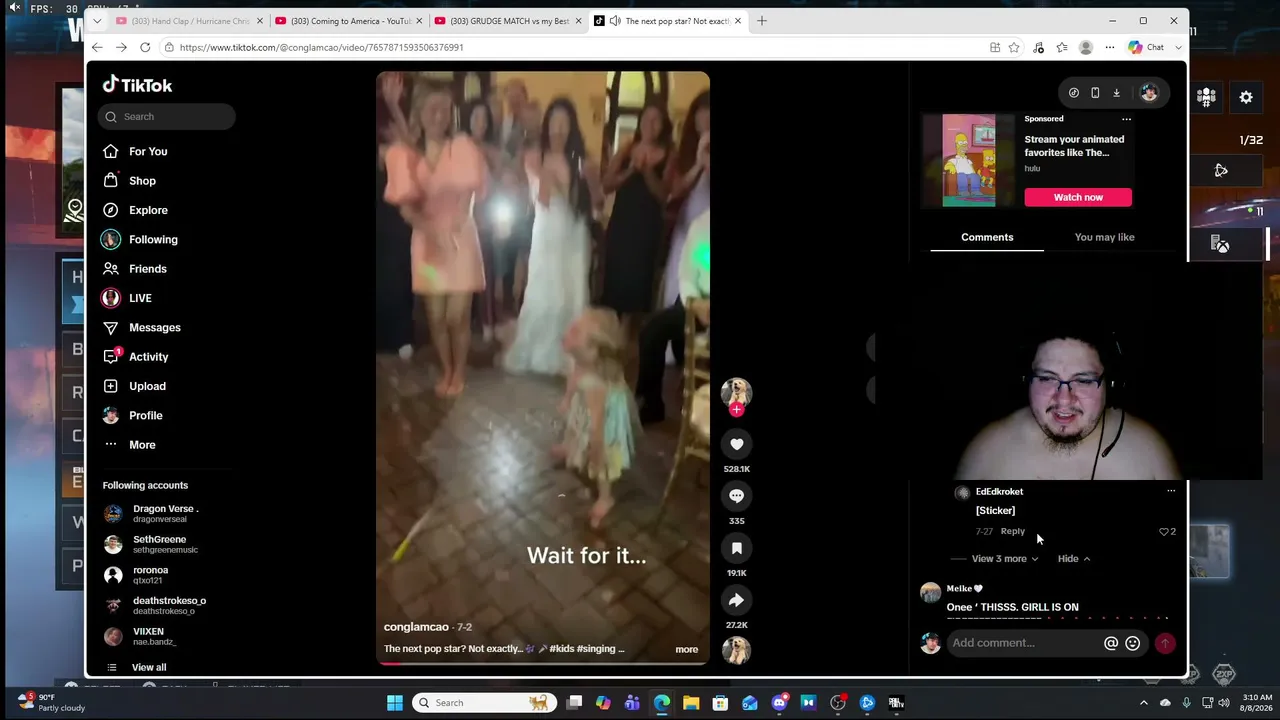Open the Explore compass icon
Image resolution: width=1280 pixels, height=720 pixels.
[x=111, y=210]
